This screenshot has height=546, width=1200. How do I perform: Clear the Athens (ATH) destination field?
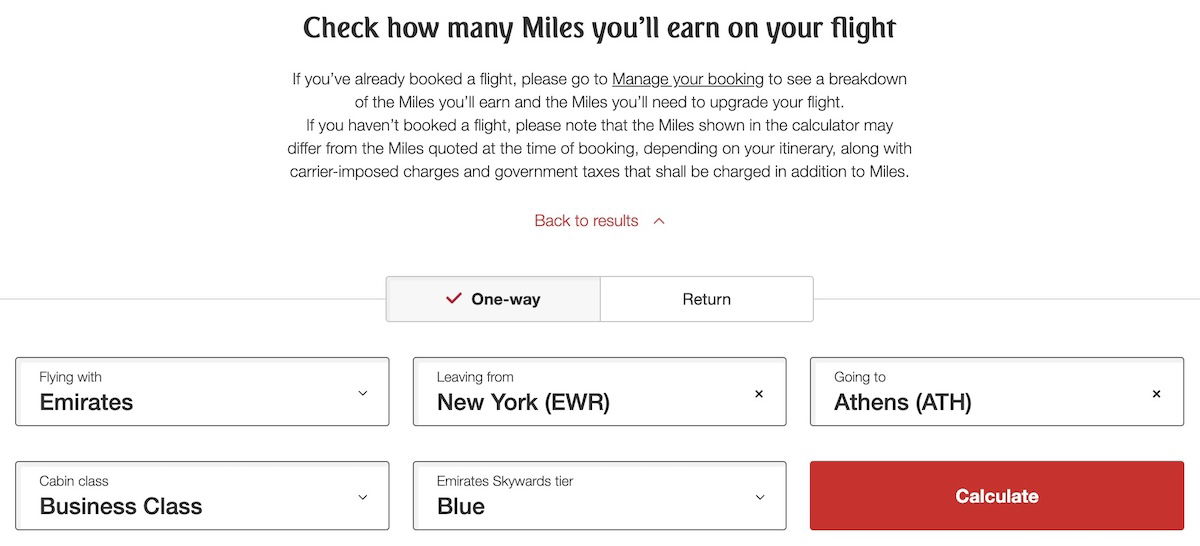[x=1156, y=394]
